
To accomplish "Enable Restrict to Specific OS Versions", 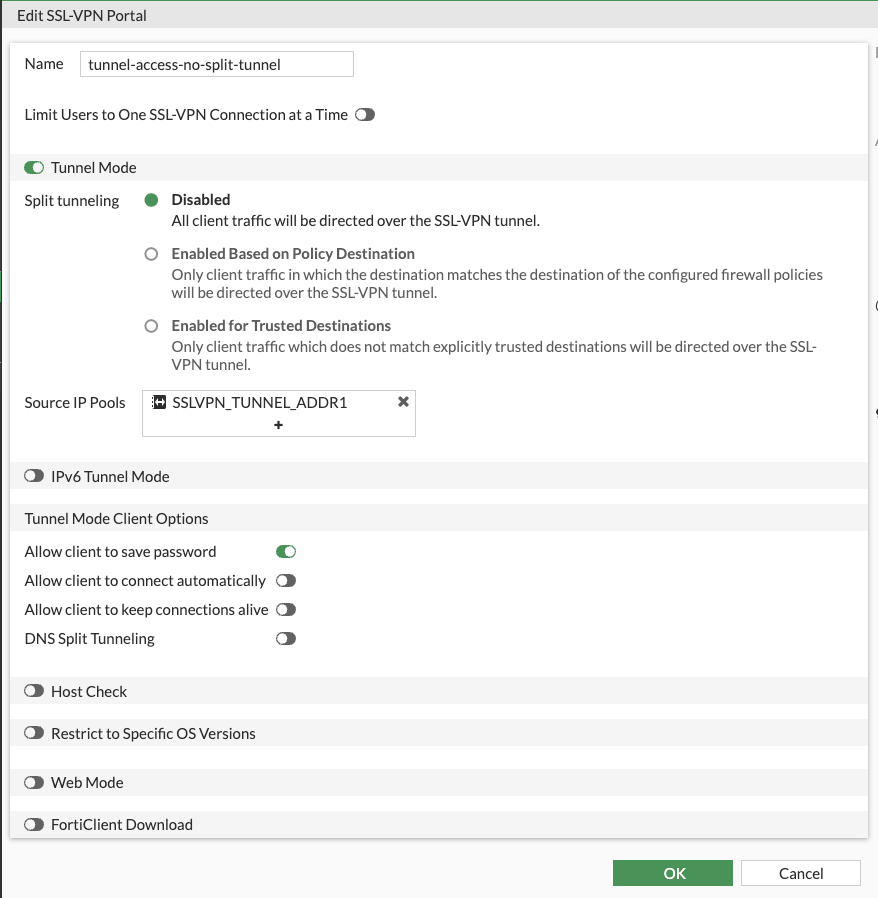I will tap(34, 734).
